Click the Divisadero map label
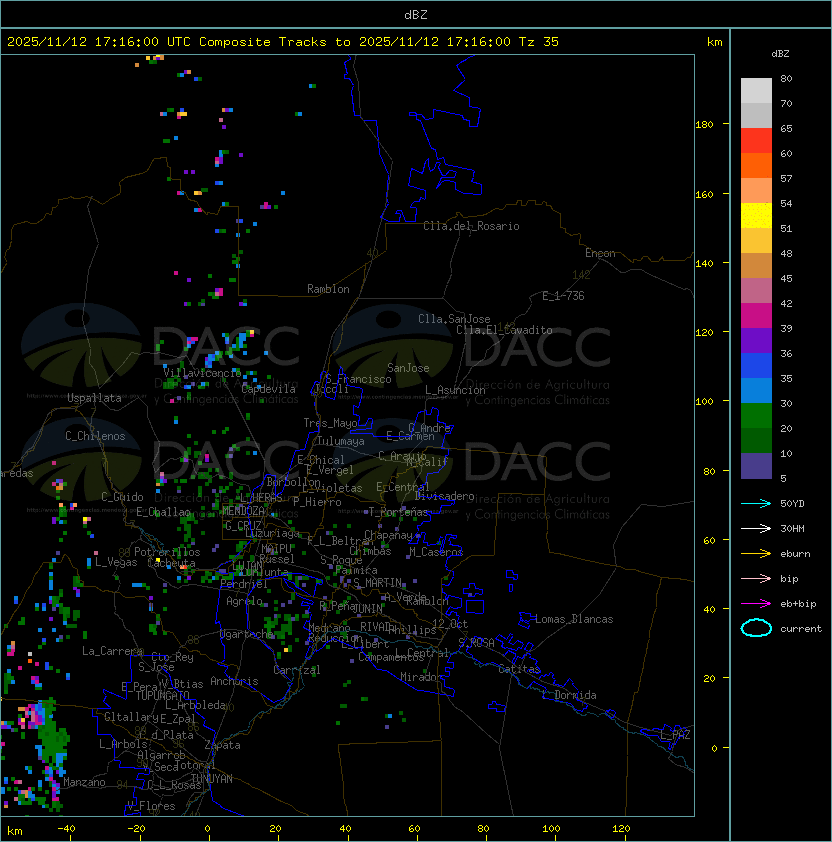 point(444,496)
